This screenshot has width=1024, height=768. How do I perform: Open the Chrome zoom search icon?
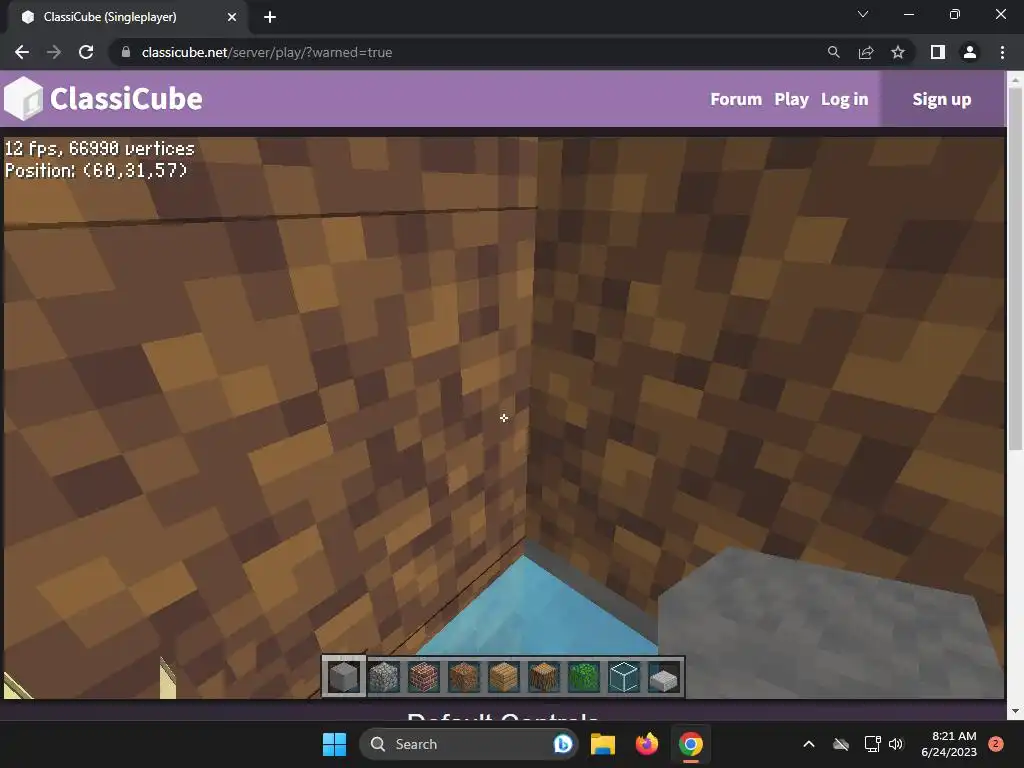[833, 52]
